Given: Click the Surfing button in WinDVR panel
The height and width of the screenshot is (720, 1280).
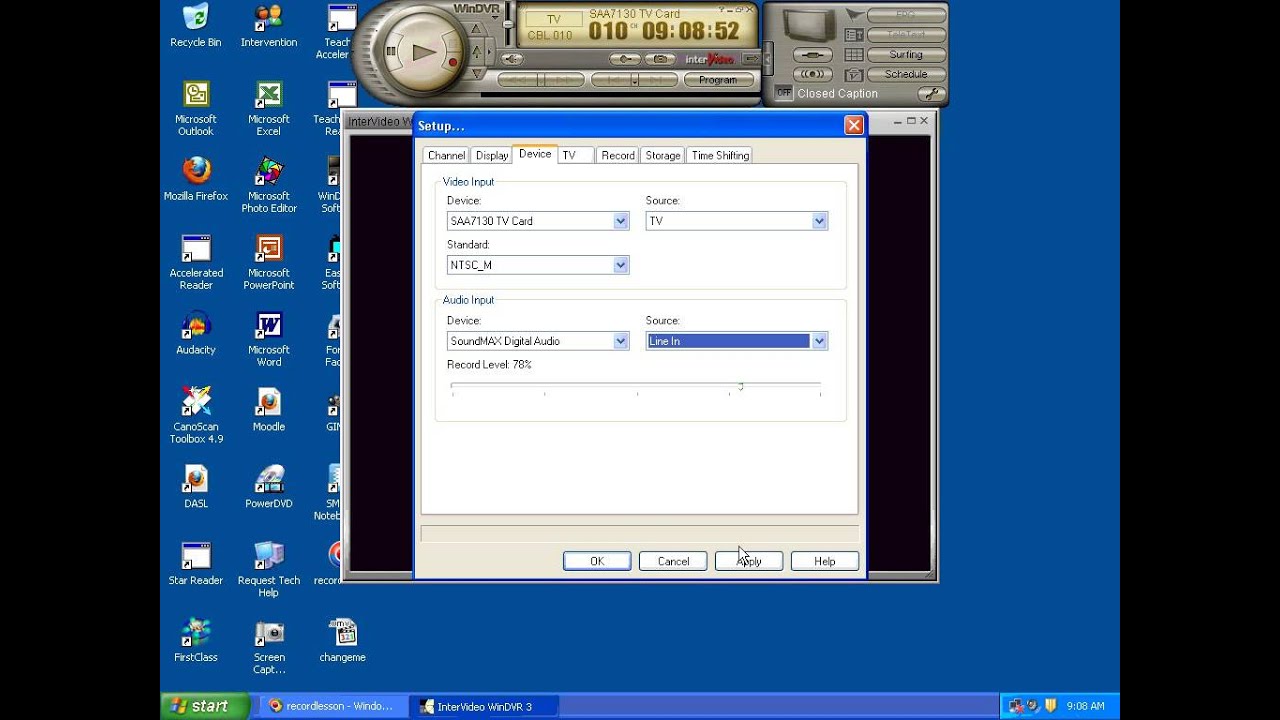Looking at the screenshot, I should point(906,54).
